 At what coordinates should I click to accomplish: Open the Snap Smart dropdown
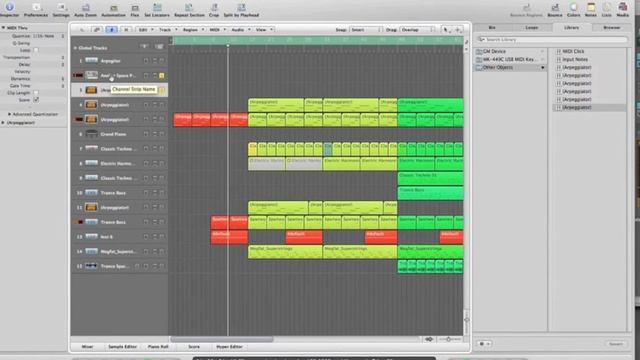[x=365, y=30]
